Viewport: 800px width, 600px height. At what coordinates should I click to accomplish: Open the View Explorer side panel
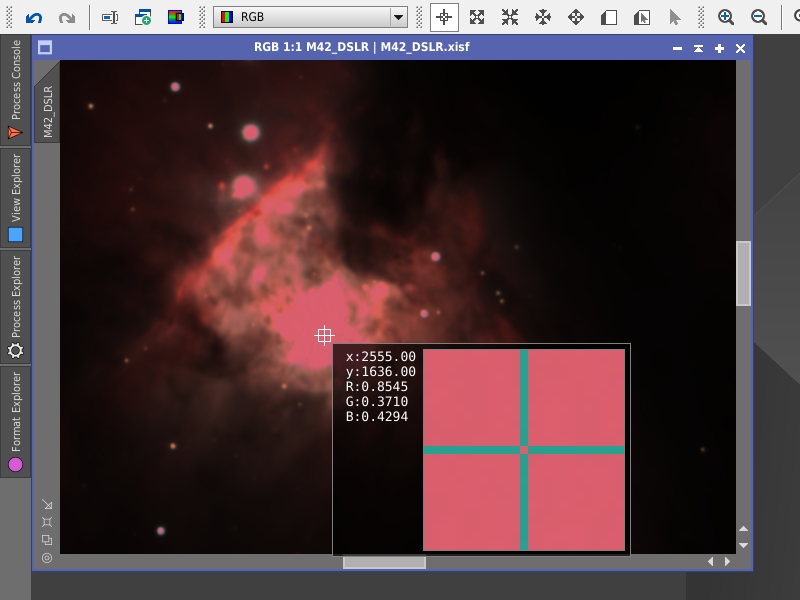coord(15,198)
